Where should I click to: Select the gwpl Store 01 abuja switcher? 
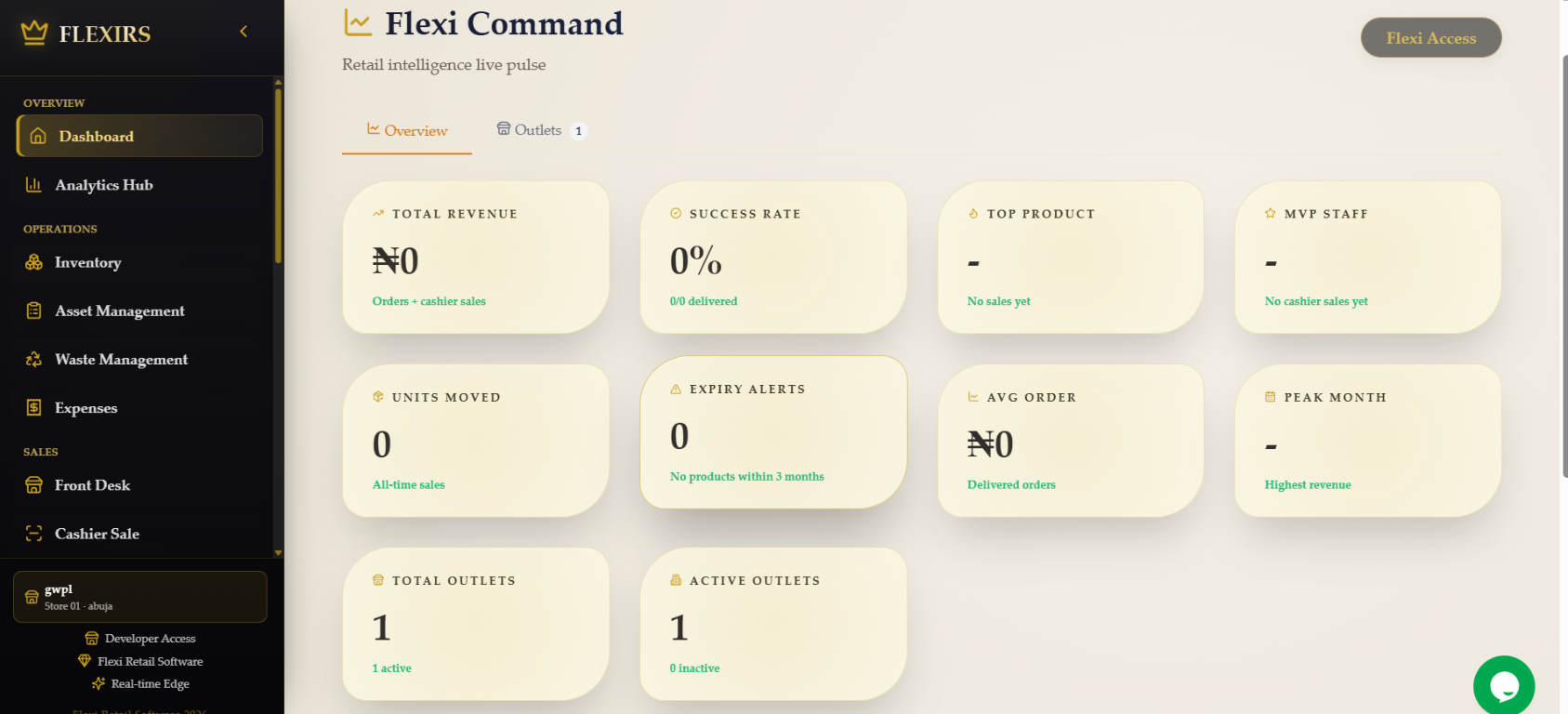139,597
